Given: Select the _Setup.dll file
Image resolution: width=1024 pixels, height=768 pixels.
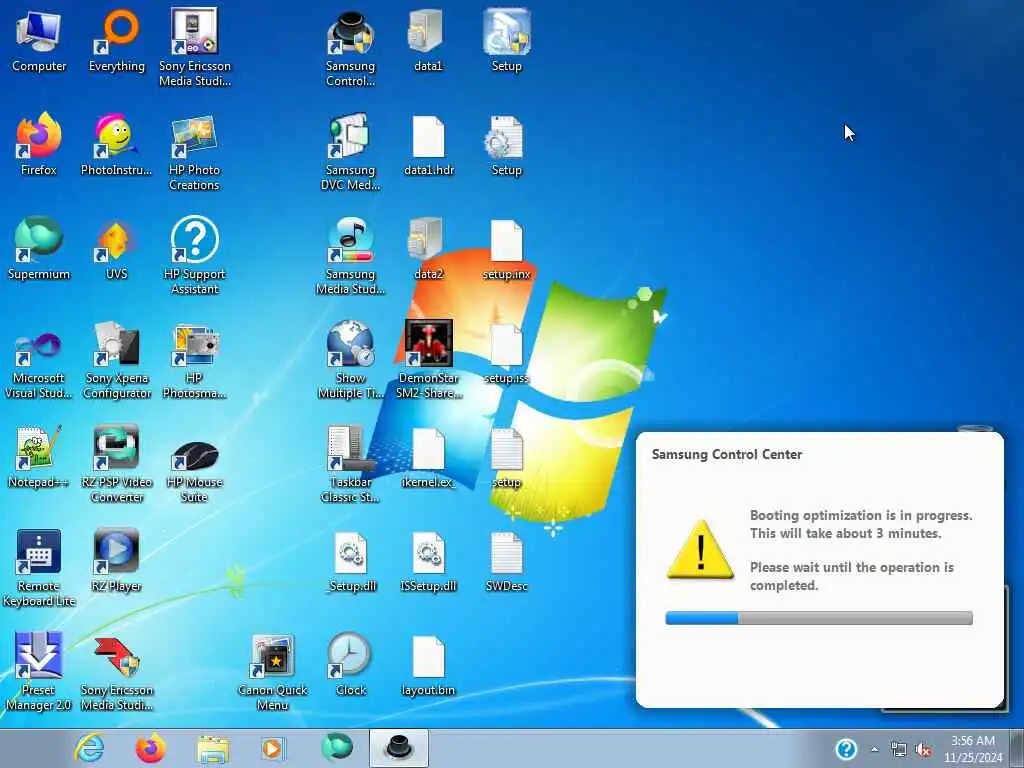Looking at the screenshot, I should coord(351,560).
